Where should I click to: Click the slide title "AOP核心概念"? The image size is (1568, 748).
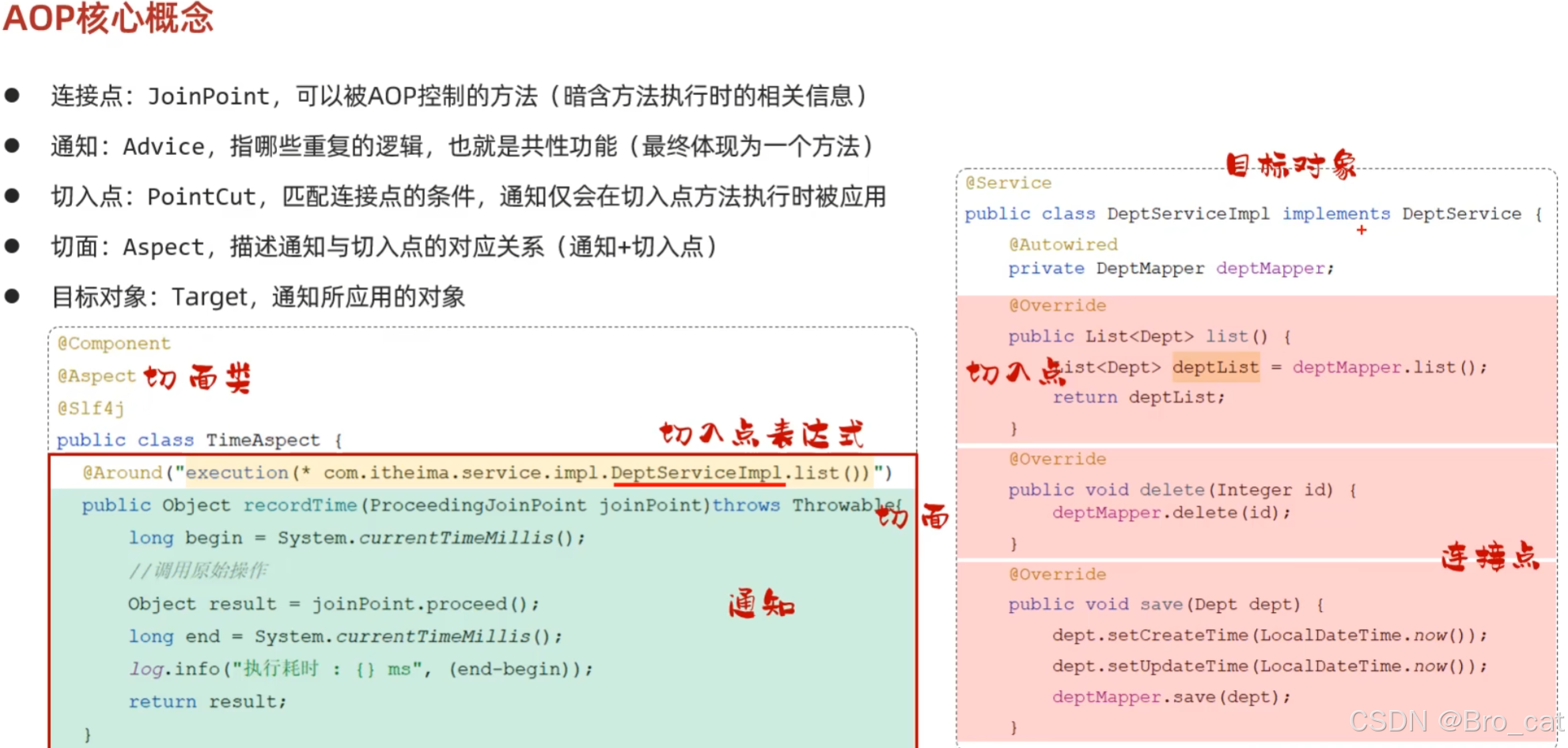coord(108,17)
